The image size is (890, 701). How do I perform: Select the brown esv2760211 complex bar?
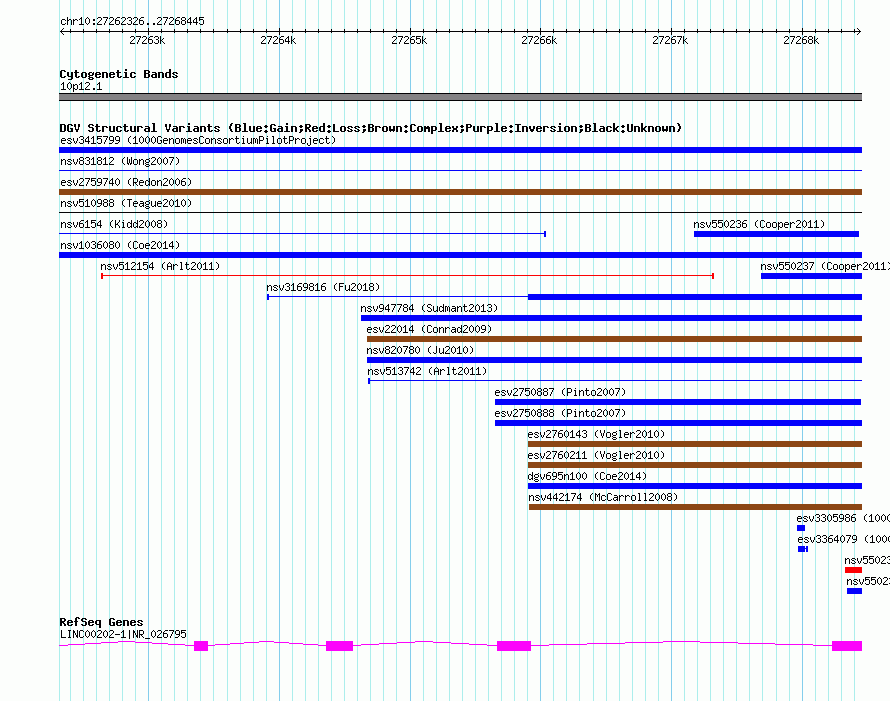[695, 465]
